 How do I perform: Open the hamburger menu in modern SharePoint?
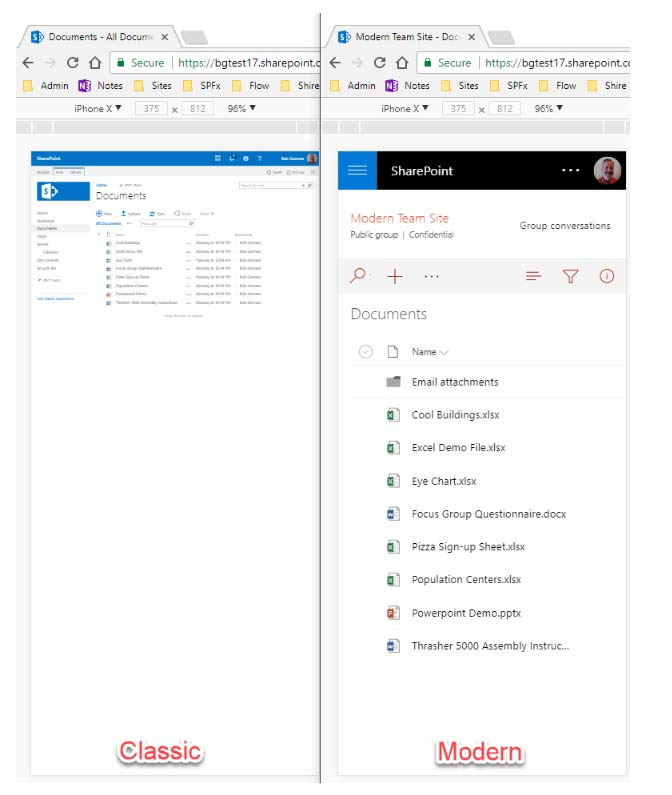pyautogui.click(x=358, y=171)
